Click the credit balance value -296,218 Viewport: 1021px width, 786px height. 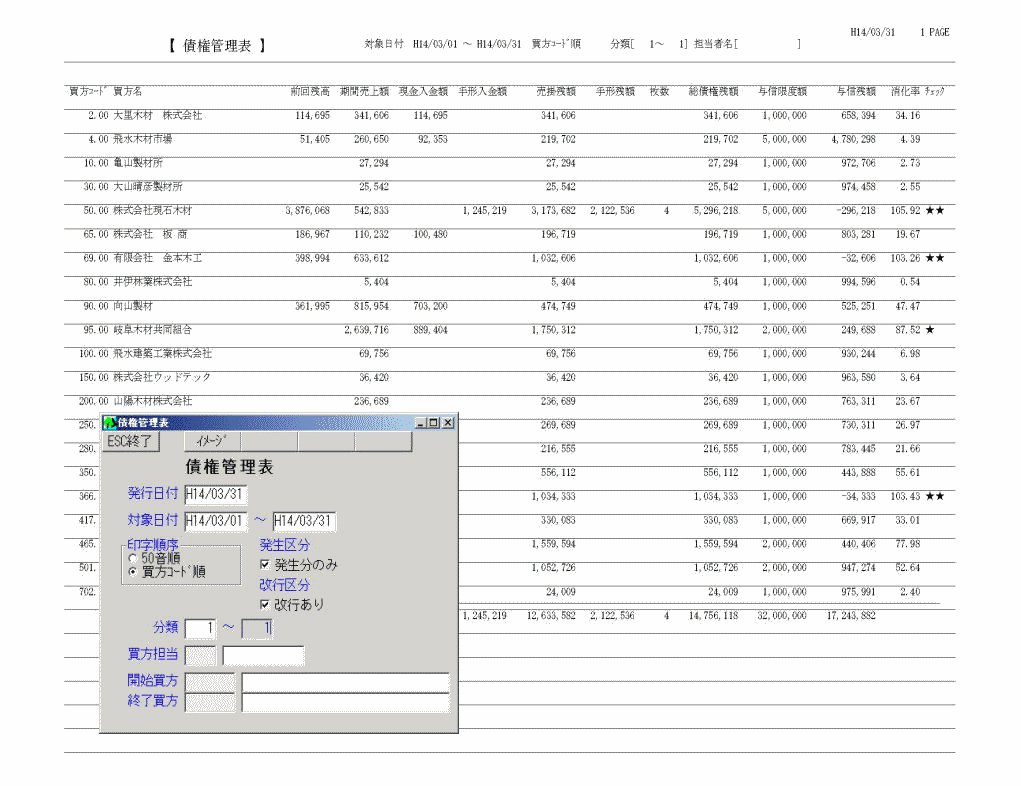click(856, 211)
